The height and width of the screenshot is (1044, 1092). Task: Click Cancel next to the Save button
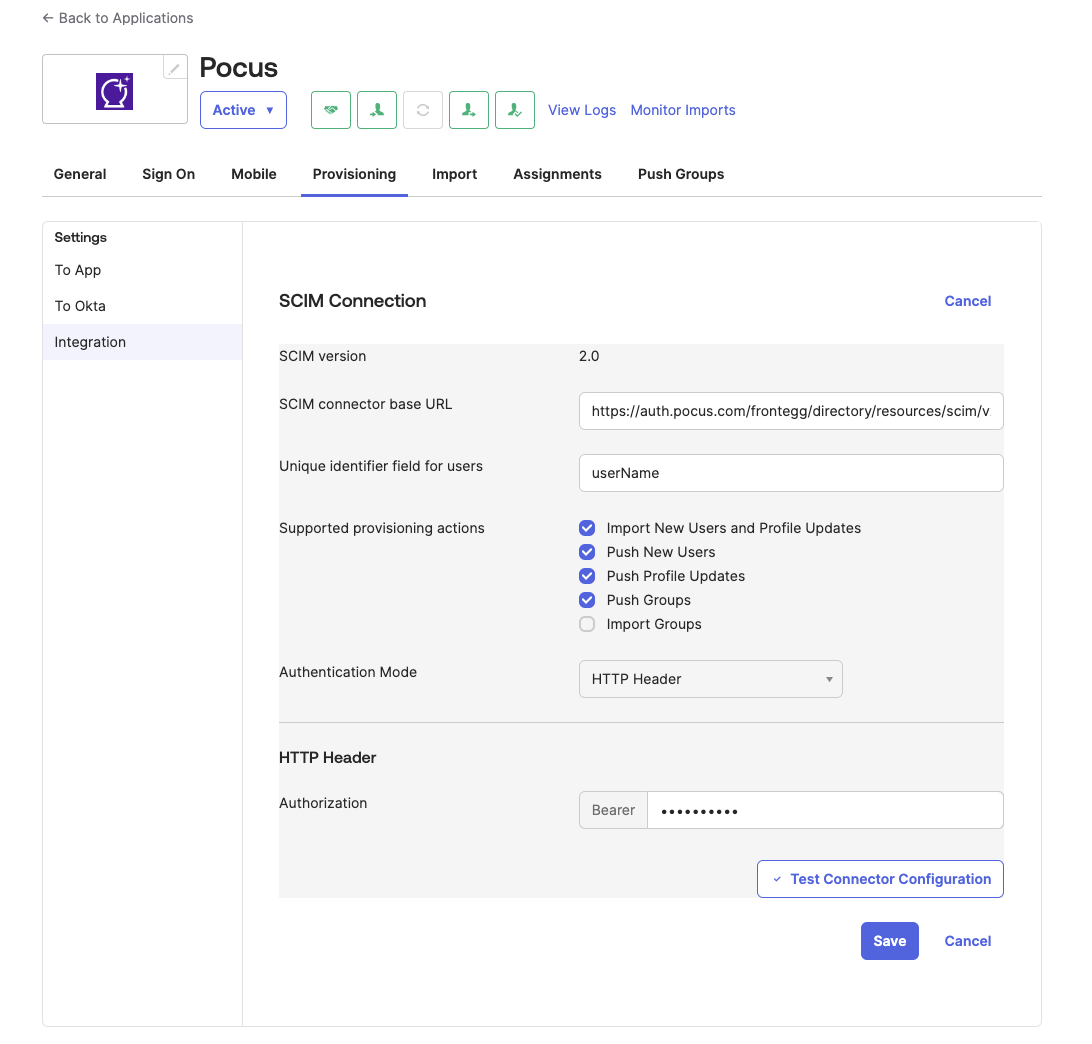[967, 941]
